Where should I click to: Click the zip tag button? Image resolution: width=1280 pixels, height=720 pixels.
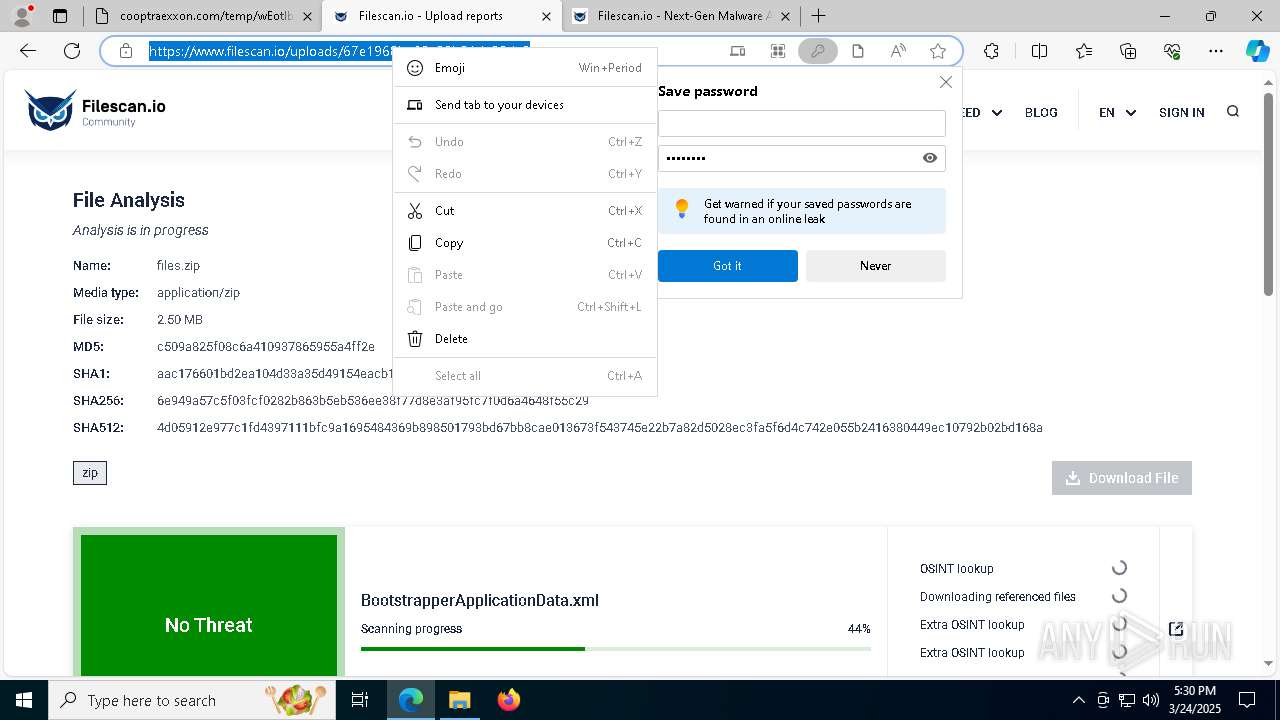click(90, 473)
